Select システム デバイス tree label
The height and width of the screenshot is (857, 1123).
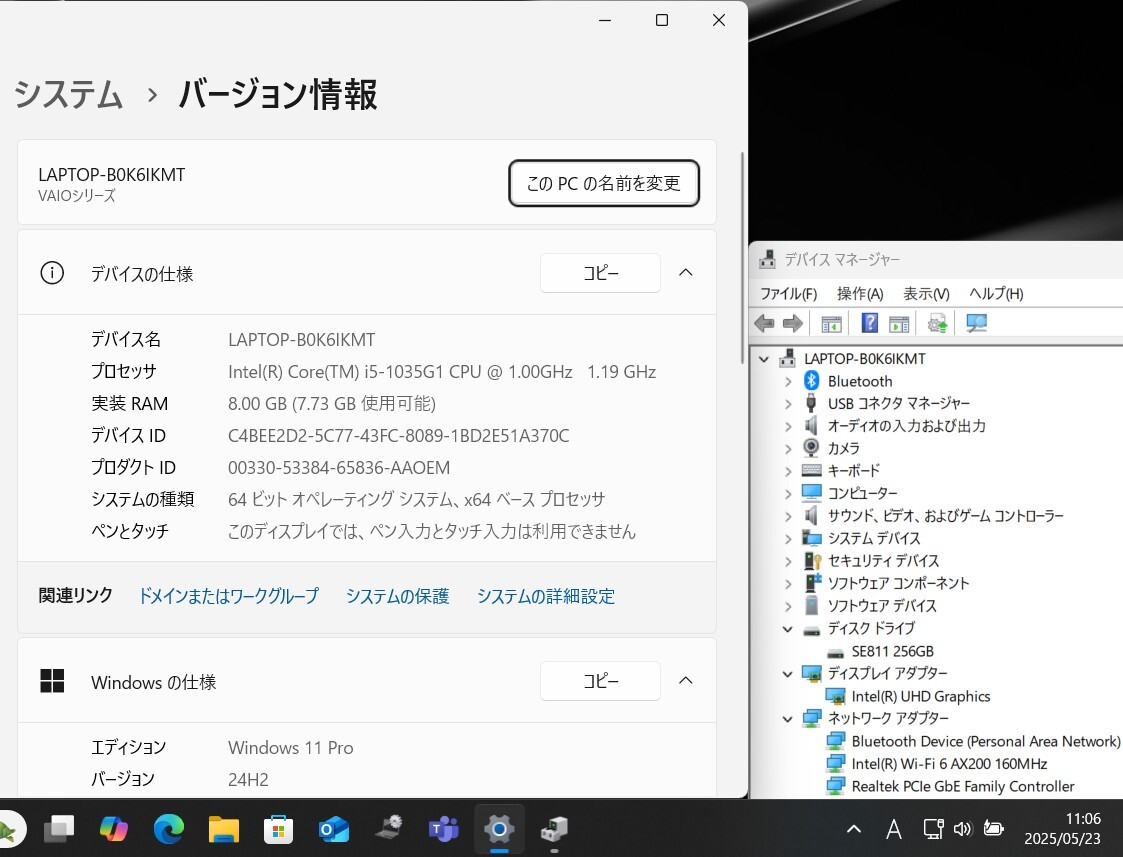pos(874,538)
